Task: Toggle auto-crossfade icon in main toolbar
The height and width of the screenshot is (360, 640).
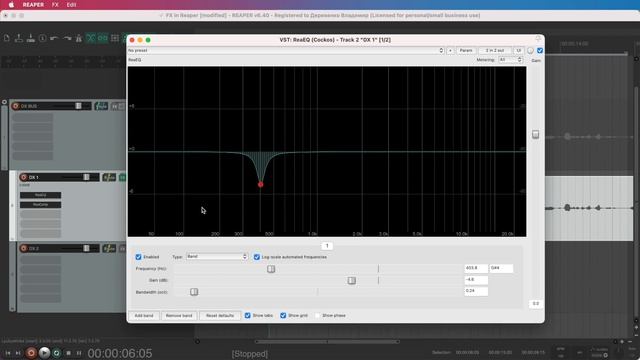Action: pos(91,38)
